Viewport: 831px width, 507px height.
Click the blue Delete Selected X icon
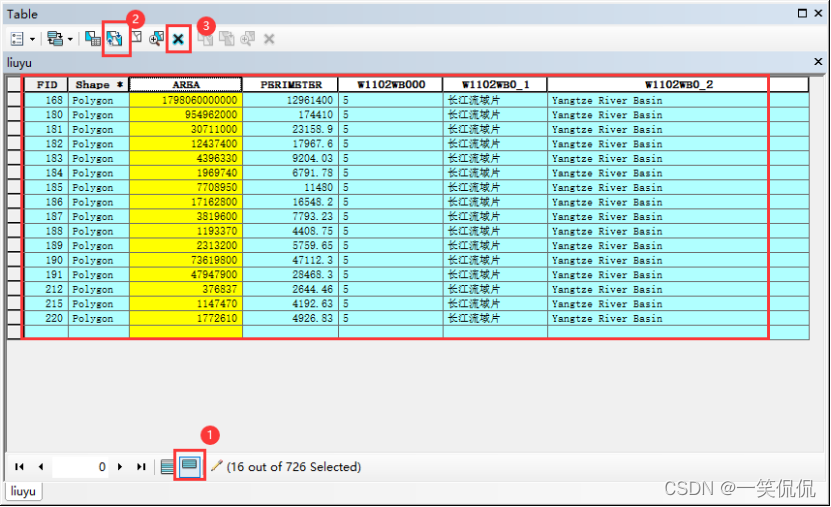tap(178, 39)
